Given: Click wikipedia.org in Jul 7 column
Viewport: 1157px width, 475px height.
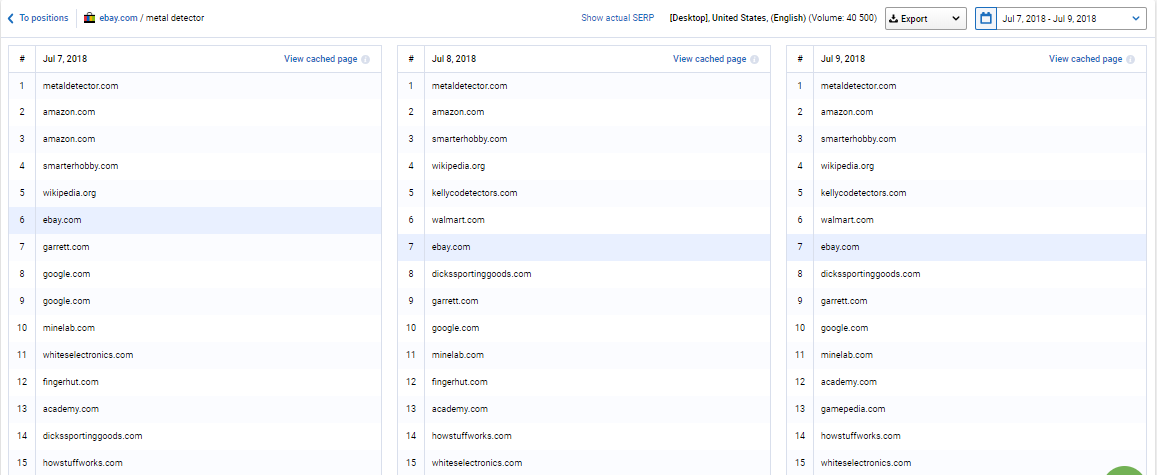Looking at the screenshot, I should click(x=69, y=193).
